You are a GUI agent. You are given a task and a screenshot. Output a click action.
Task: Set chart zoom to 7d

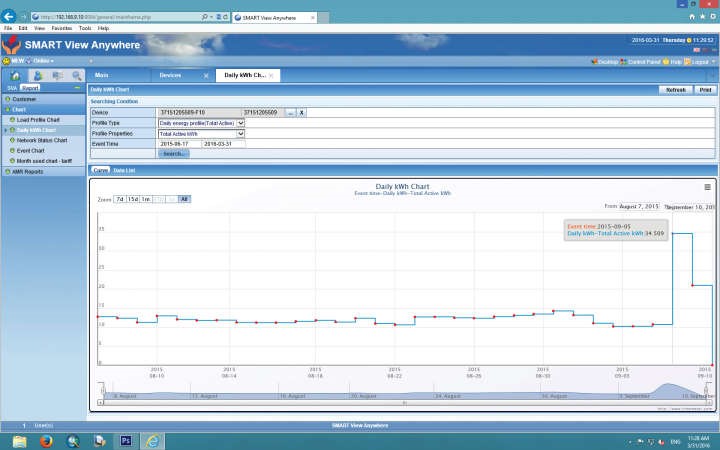119,199
